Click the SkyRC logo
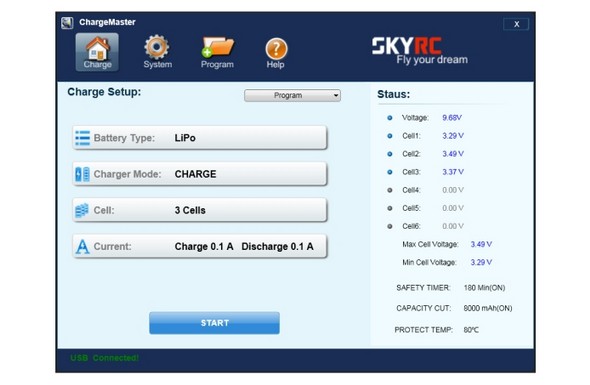 click(x=419, y=51)
